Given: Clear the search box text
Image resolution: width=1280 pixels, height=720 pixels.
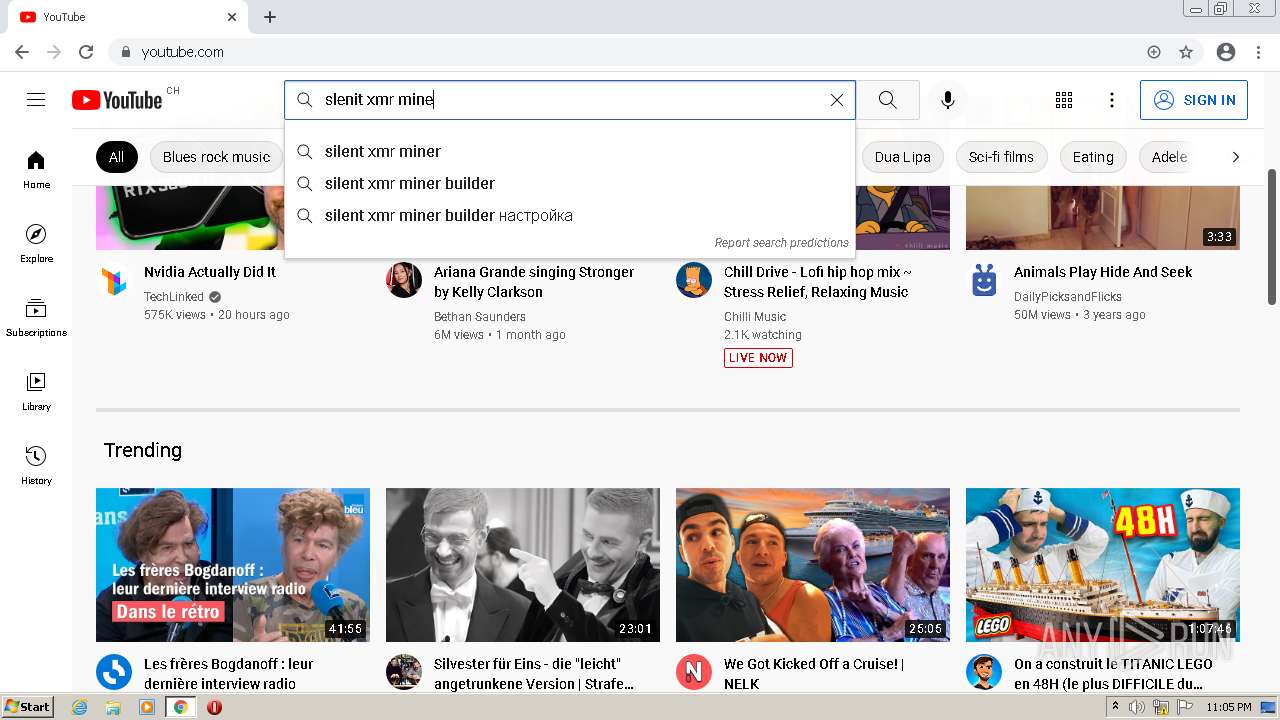Looking at the screenshot, I should pyautogui.click(x=837, y=100).
